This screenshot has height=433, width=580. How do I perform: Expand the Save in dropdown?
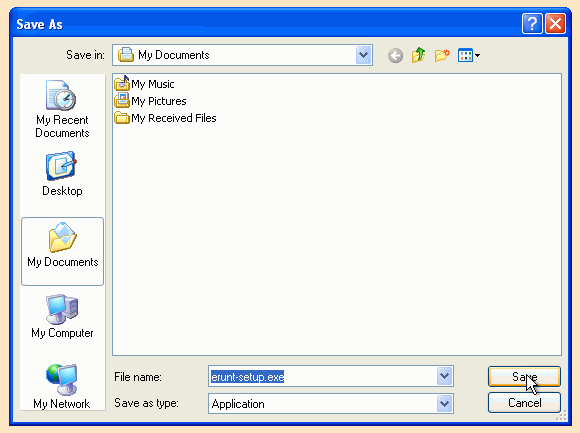[x=364, y=55]
